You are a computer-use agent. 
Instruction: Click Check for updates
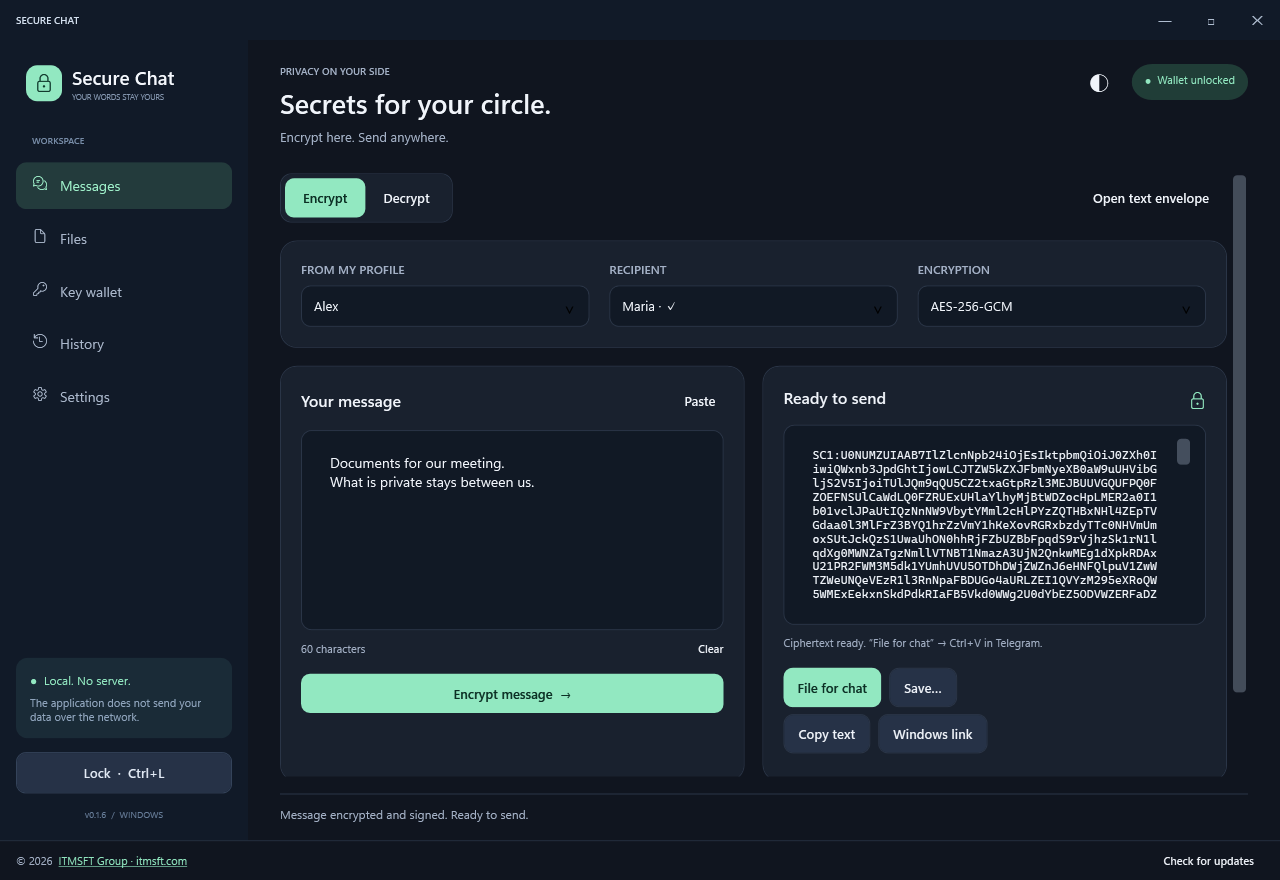1208,861
